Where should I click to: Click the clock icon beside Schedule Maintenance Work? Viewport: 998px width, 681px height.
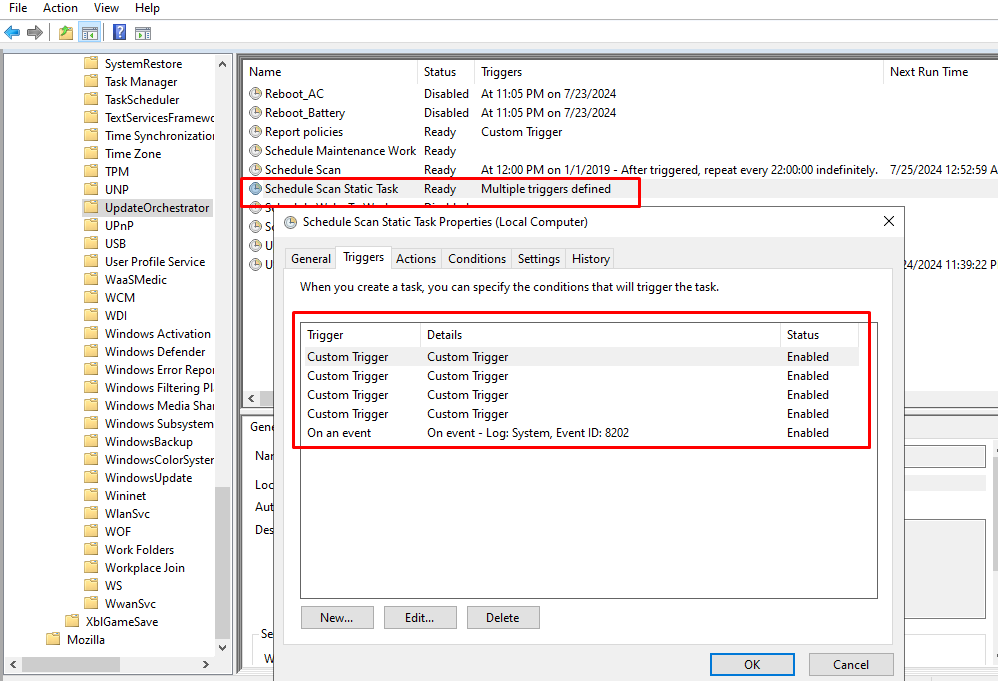coord(255,151)
